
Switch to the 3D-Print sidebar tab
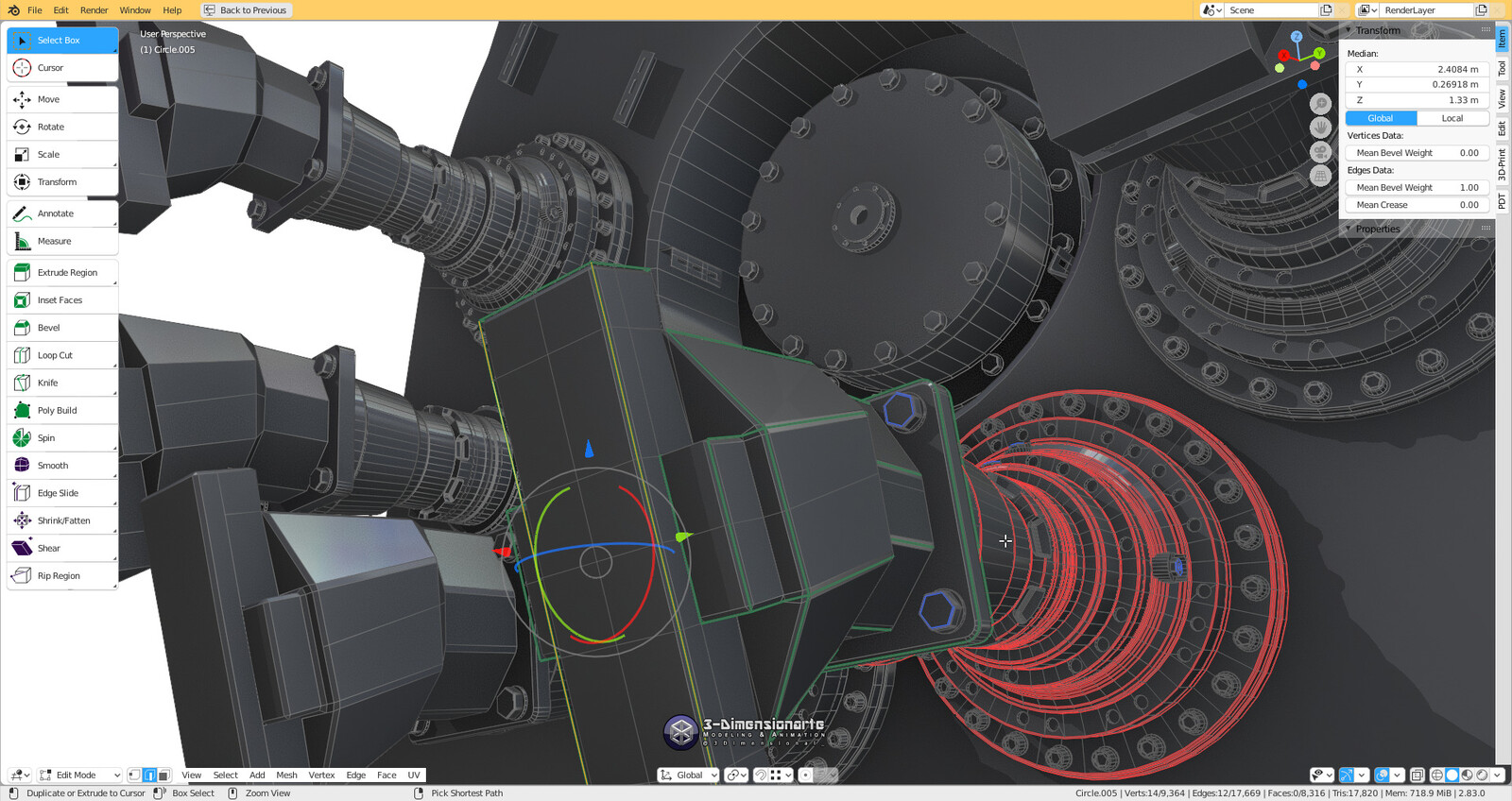pyautogui.click(x=1502, y=164)
